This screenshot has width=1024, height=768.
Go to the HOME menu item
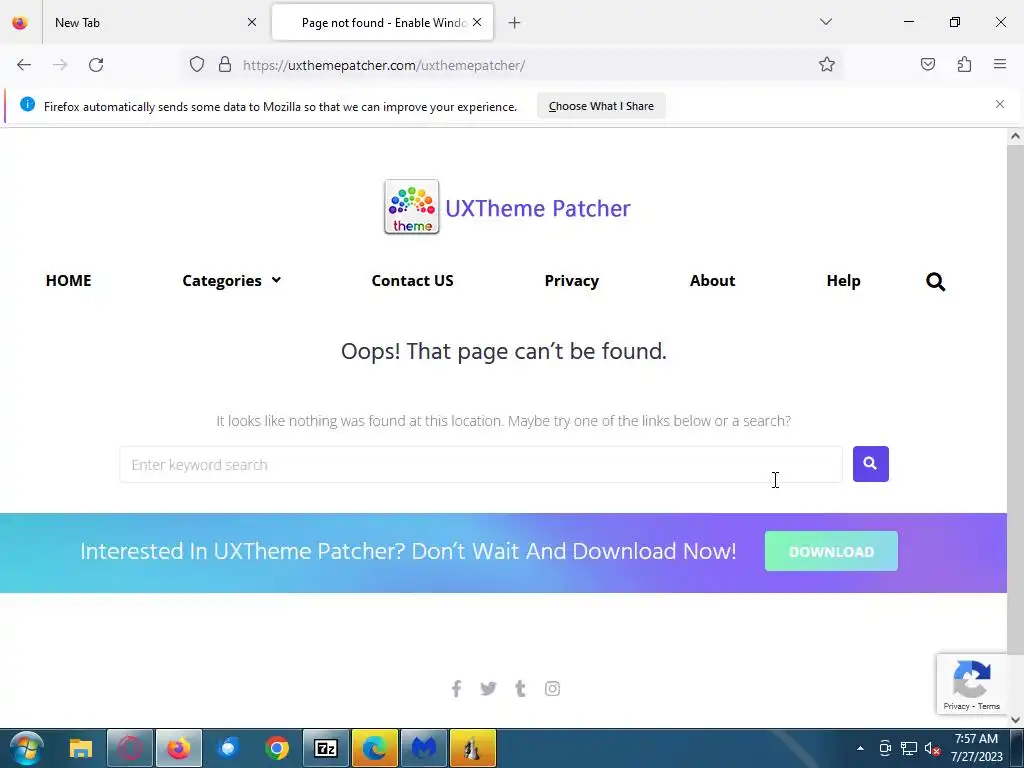point(69,281)
